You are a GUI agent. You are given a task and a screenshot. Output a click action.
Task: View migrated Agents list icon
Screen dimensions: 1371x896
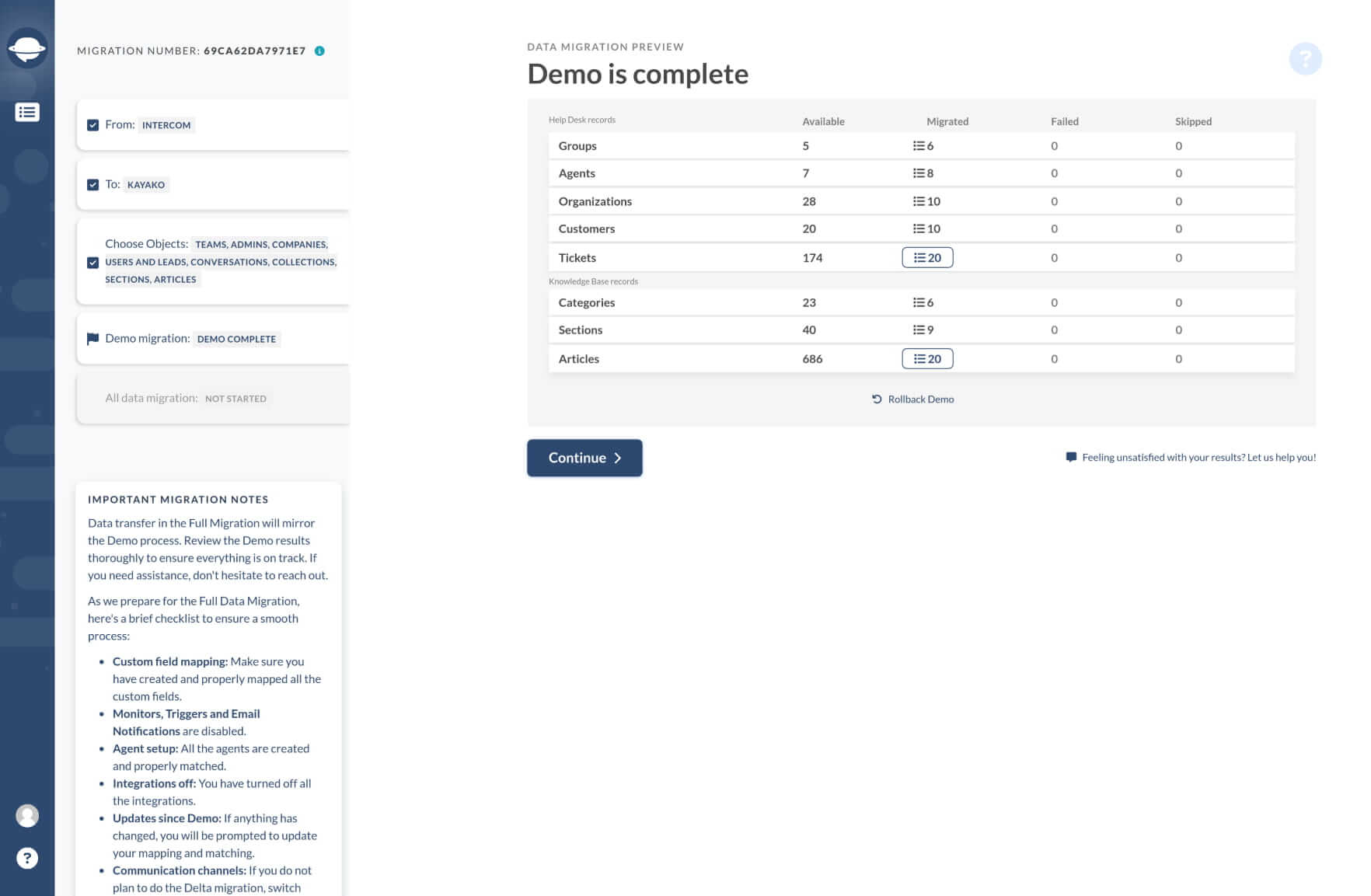[919, 173]
